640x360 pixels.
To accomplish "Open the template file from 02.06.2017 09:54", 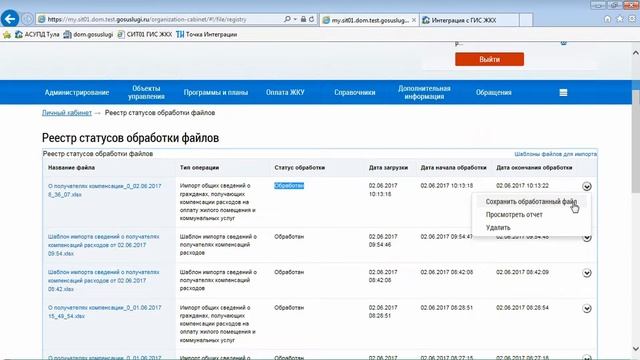I will tap(104, 245).
